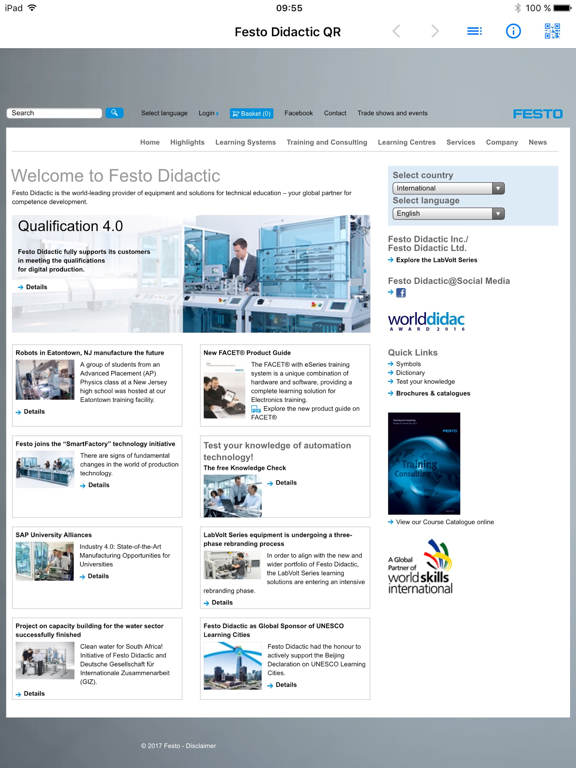Click the 'Welcome to Festo Didactic' heading
576x768 pixels.
point(116,176)
